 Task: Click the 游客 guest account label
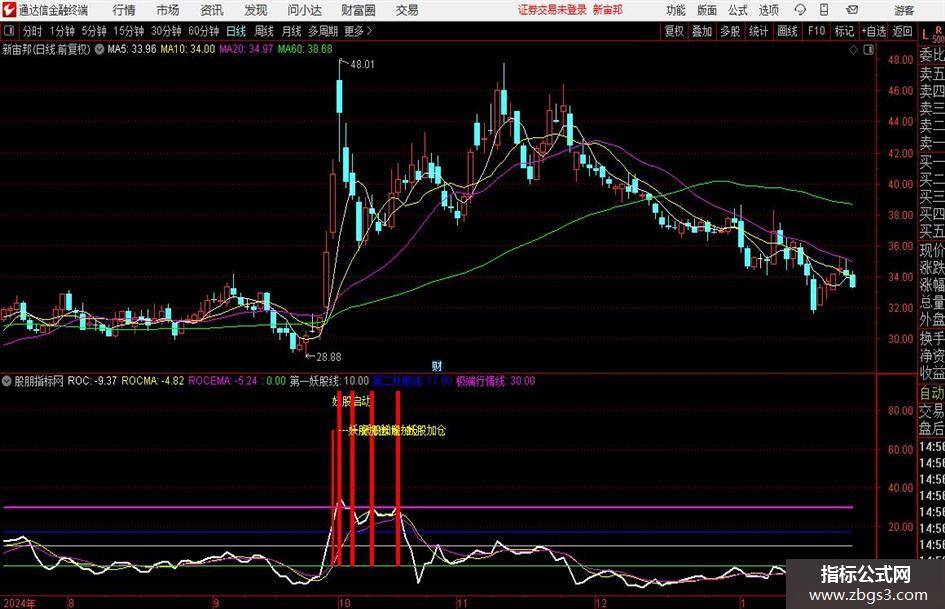pos(904,10)
